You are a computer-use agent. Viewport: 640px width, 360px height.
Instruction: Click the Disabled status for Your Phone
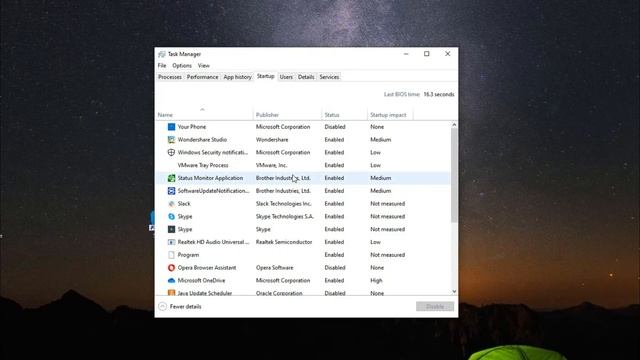(x=335, y=127)
